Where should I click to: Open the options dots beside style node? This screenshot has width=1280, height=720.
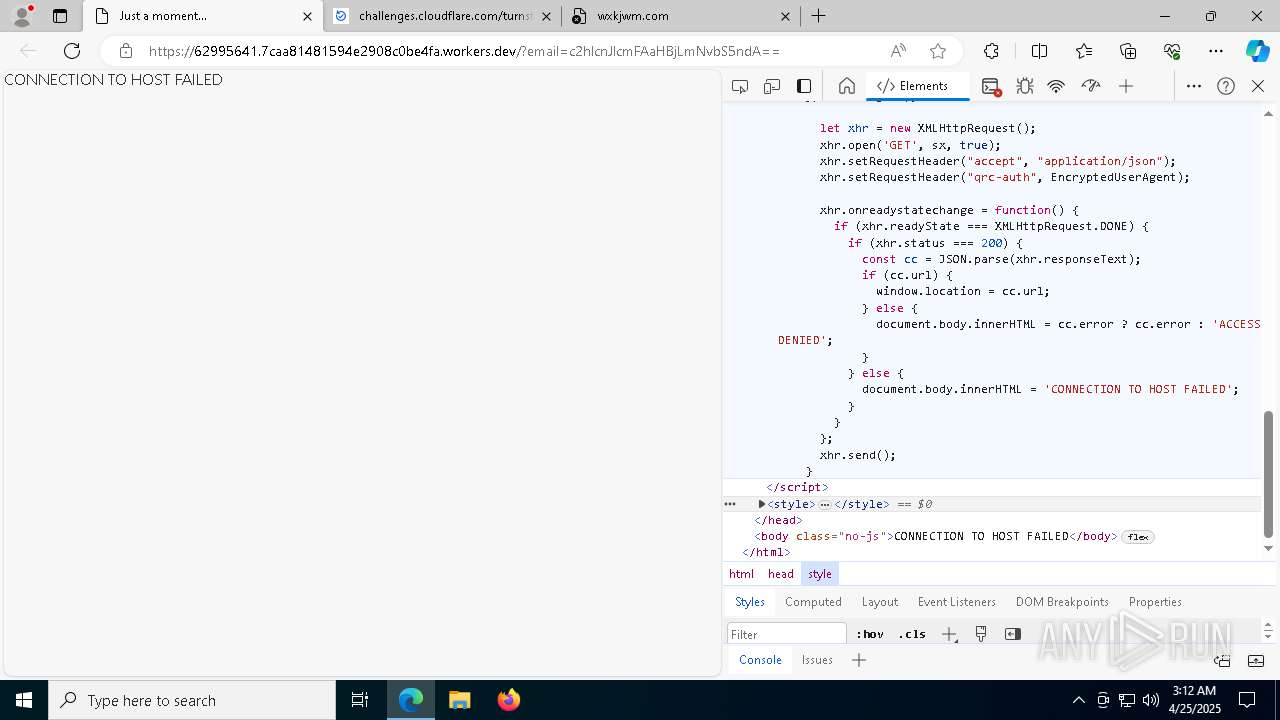tap(730, 504)
